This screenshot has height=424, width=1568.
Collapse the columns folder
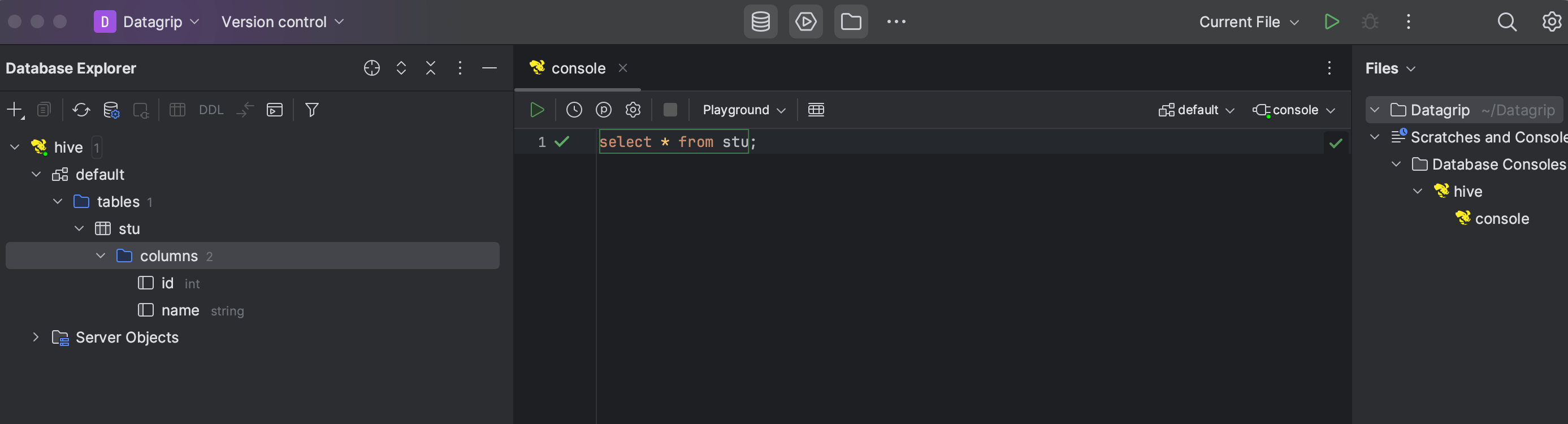(101, 256)
